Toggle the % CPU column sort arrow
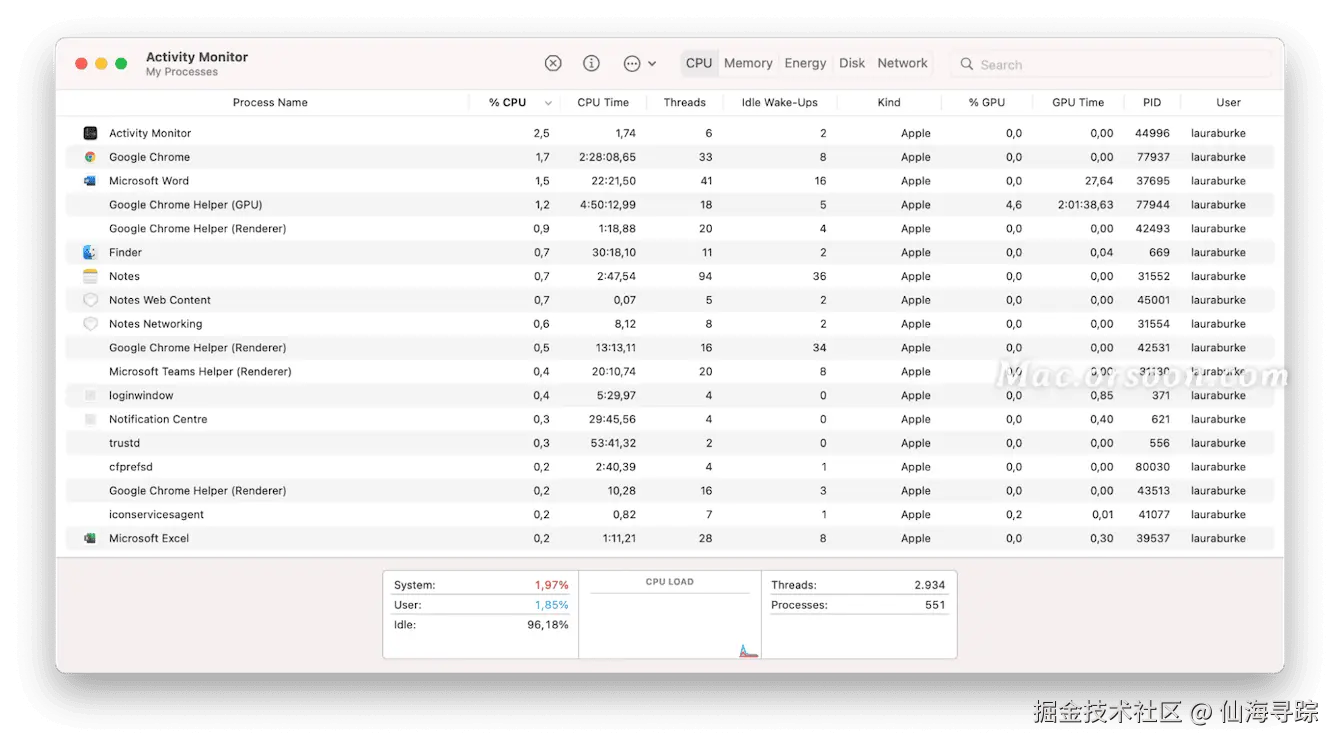1340x747 pixels. tap(548, 103)
